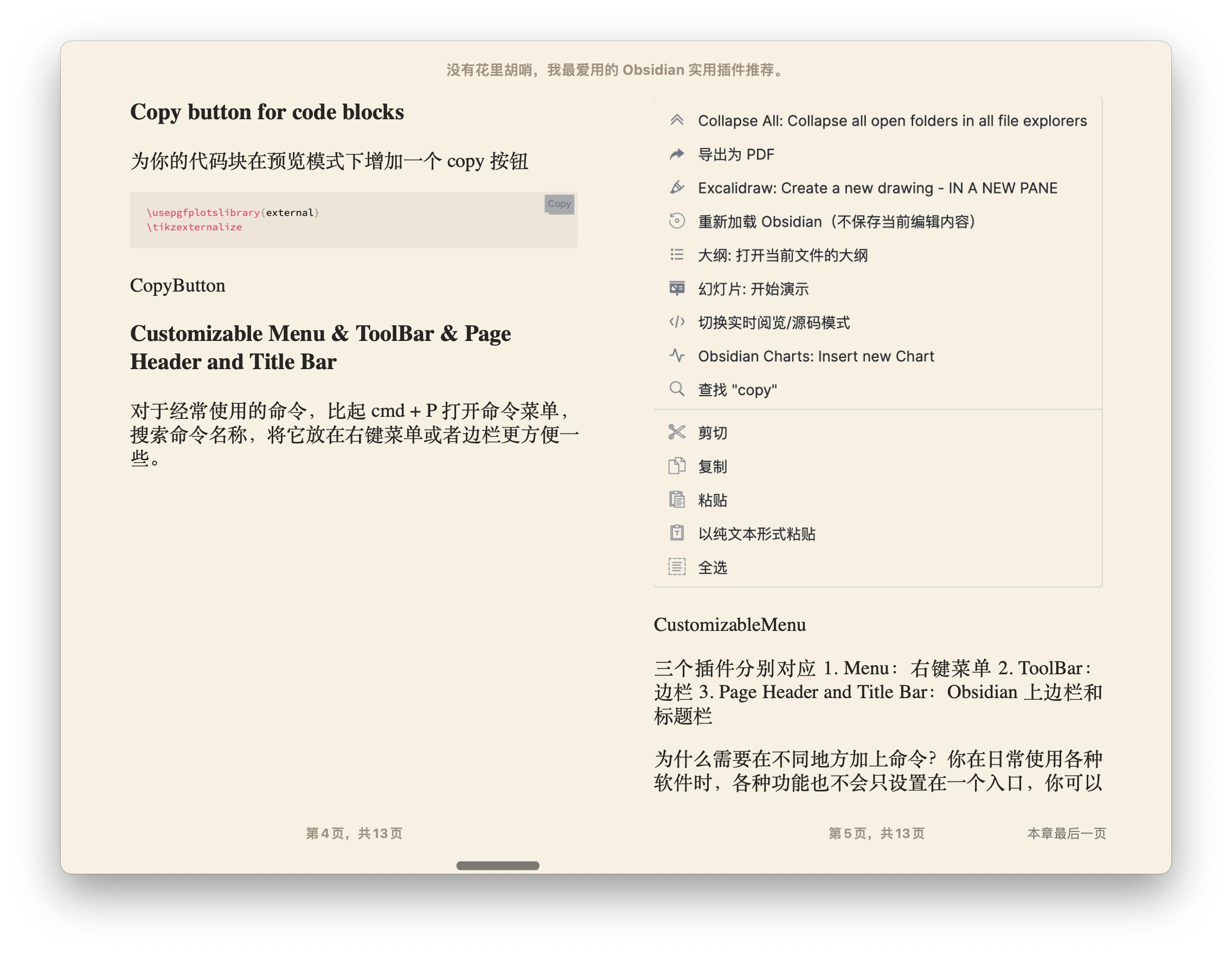1232x954 pixels.
Task: Click the CustomizableMenu caption text
Action: coord(729,625)
